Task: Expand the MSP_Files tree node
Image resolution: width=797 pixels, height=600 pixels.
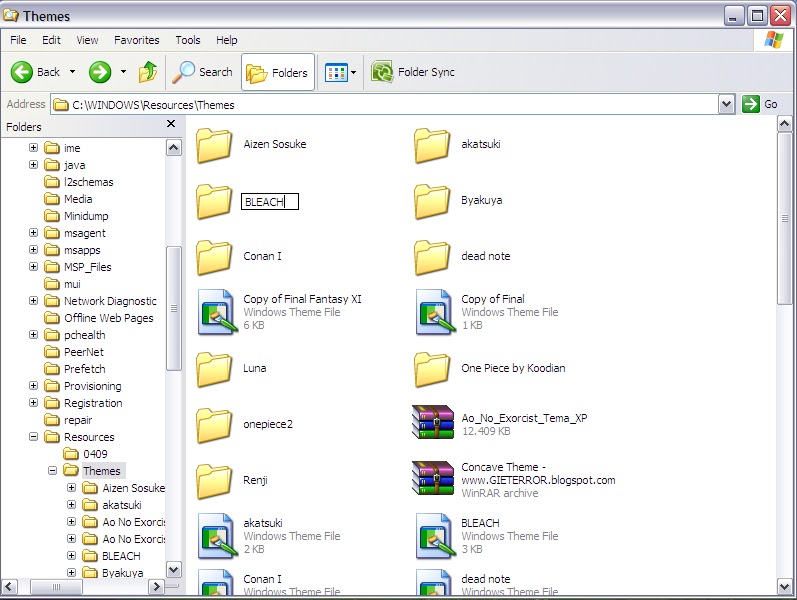Action: (33, 266)
